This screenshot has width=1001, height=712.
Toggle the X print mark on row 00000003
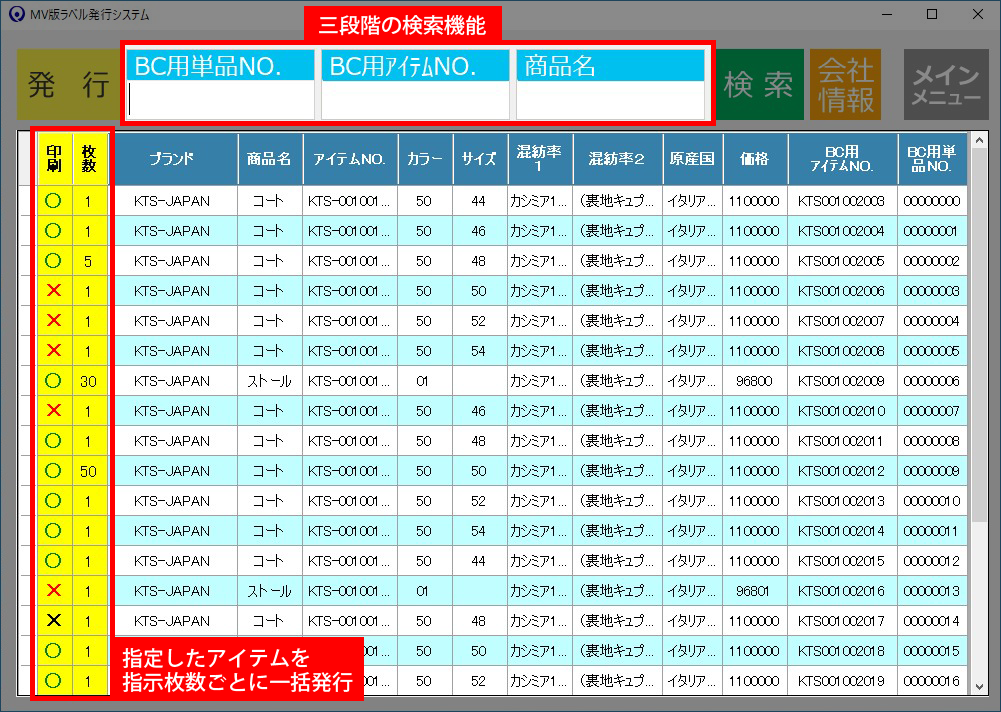tap(54, 291)
